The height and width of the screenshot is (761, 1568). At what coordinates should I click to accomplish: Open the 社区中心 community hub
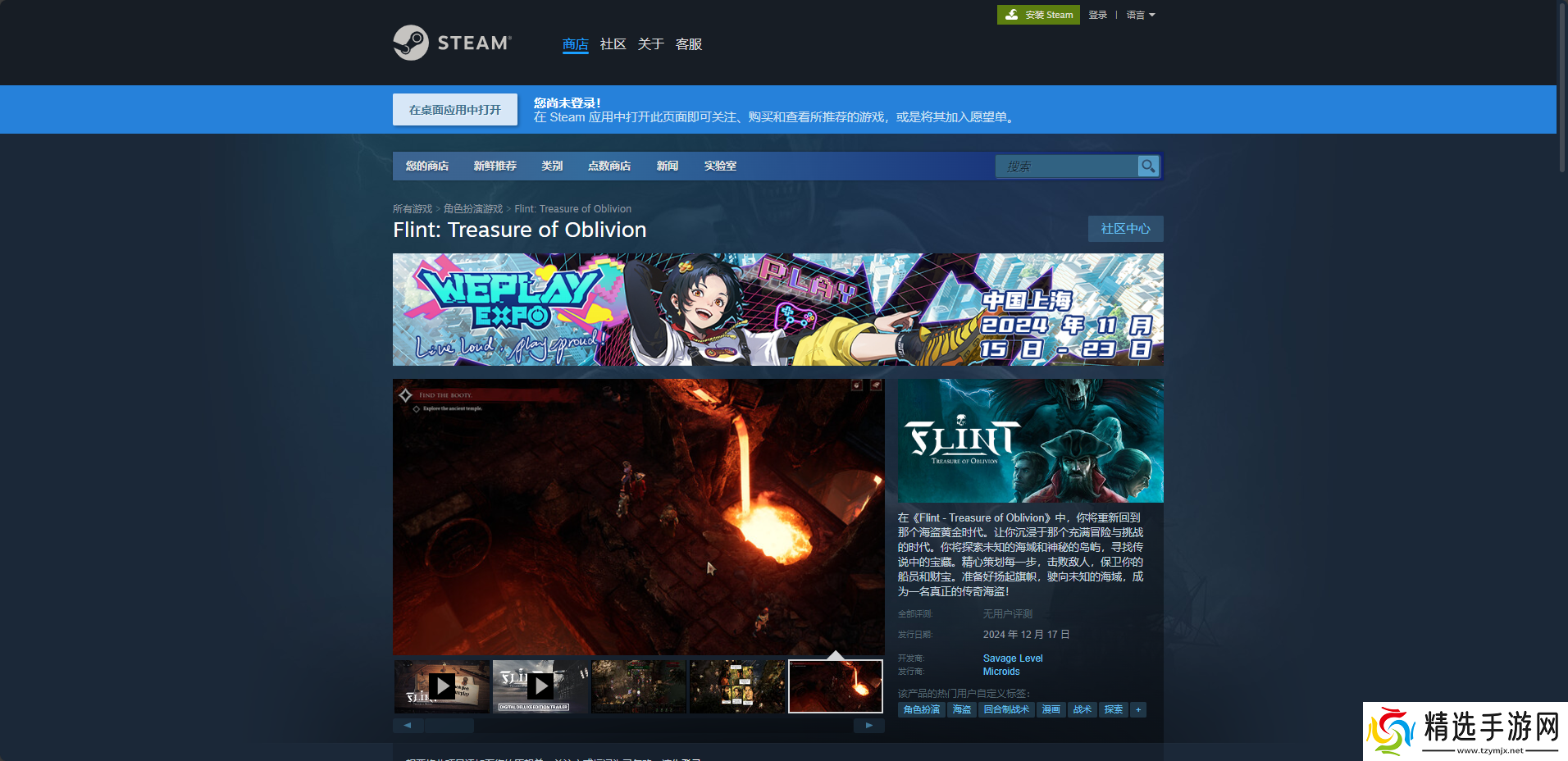[x=1125, y=229]
